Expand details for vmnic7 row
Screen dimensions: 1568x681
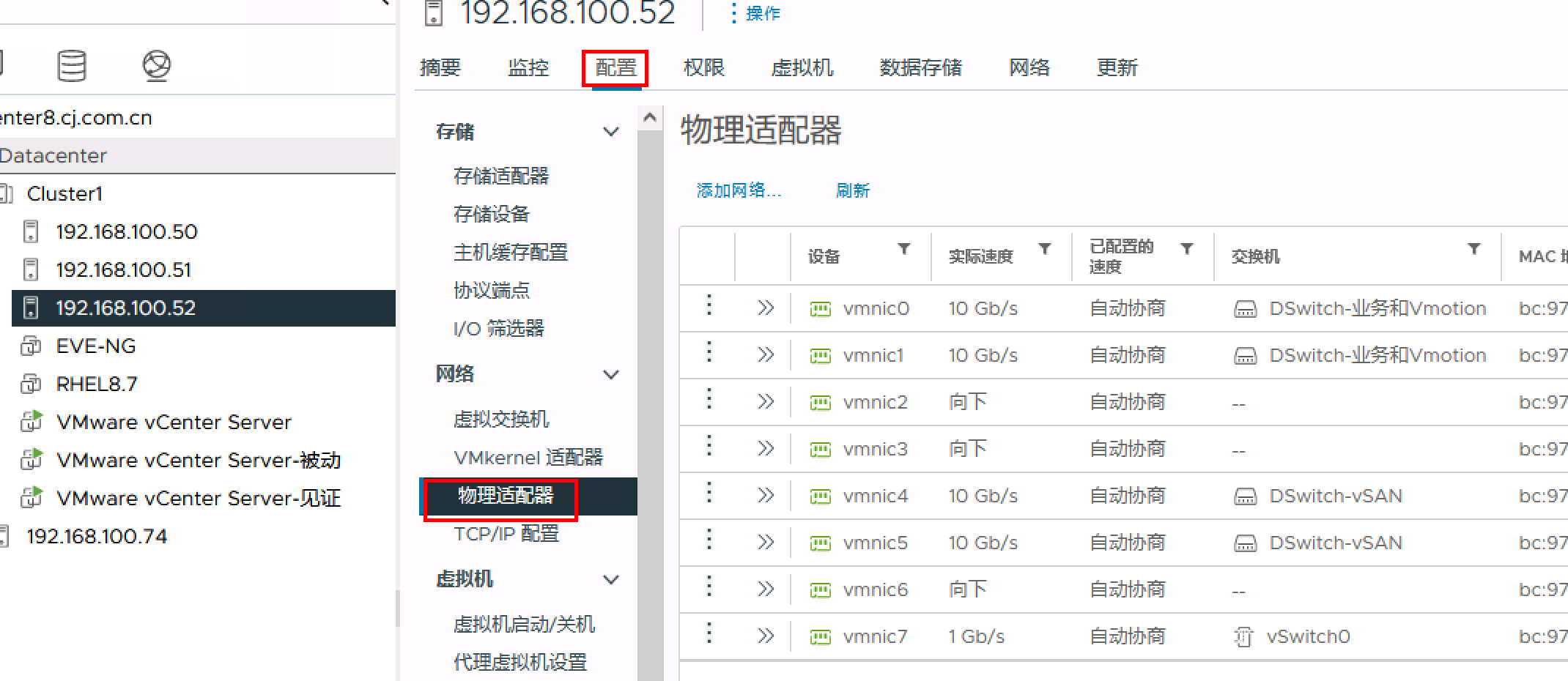pos(766,636)
